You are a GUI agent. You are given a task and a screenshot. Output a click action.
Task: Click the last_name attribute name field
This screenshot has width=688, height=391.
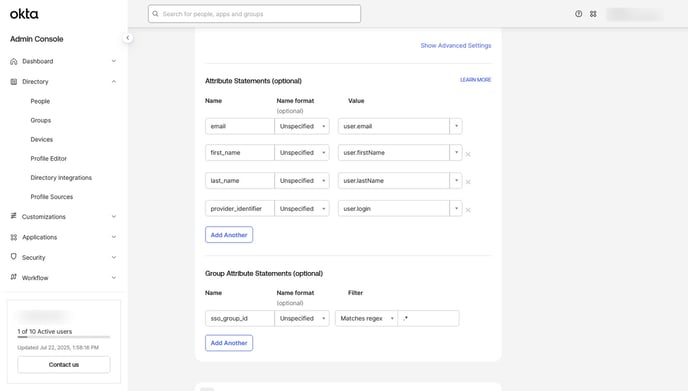pyautogui.click(x=240, y=181)
